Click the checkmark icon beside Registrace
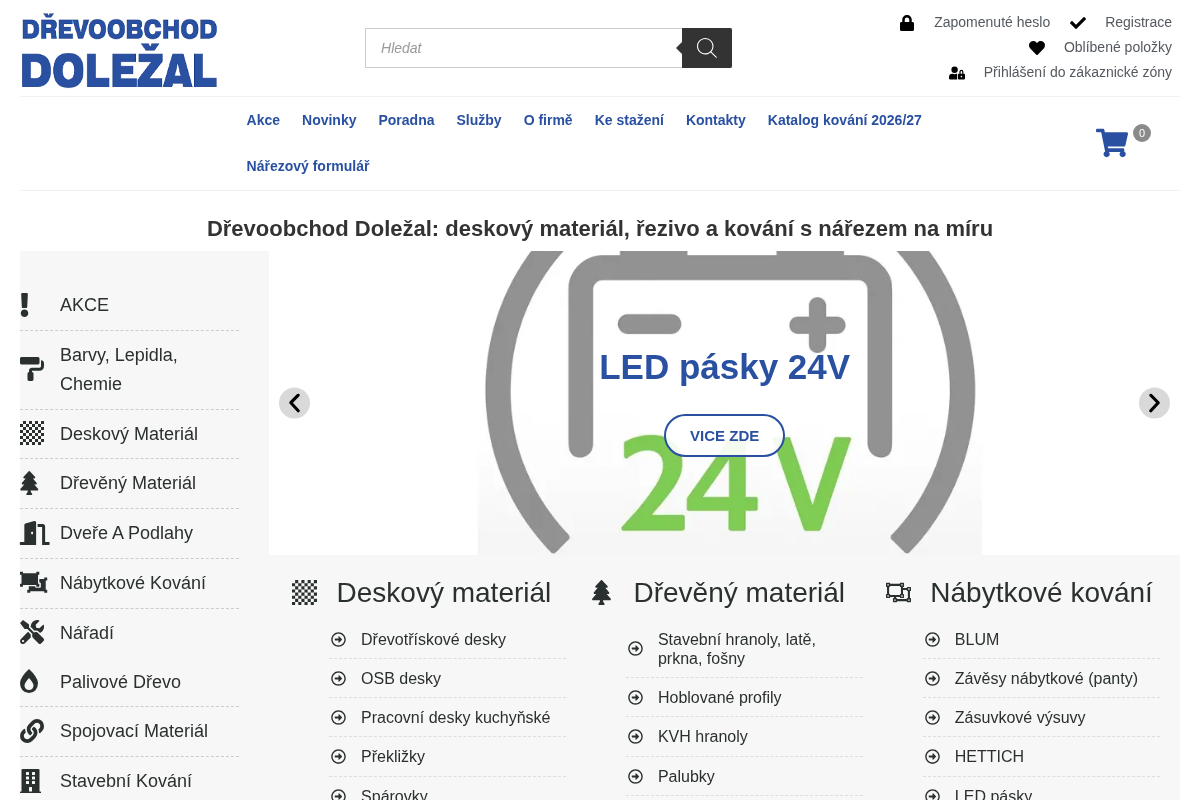The height and width of the screenshot is (800, 1200). [x=1078, y=23]
